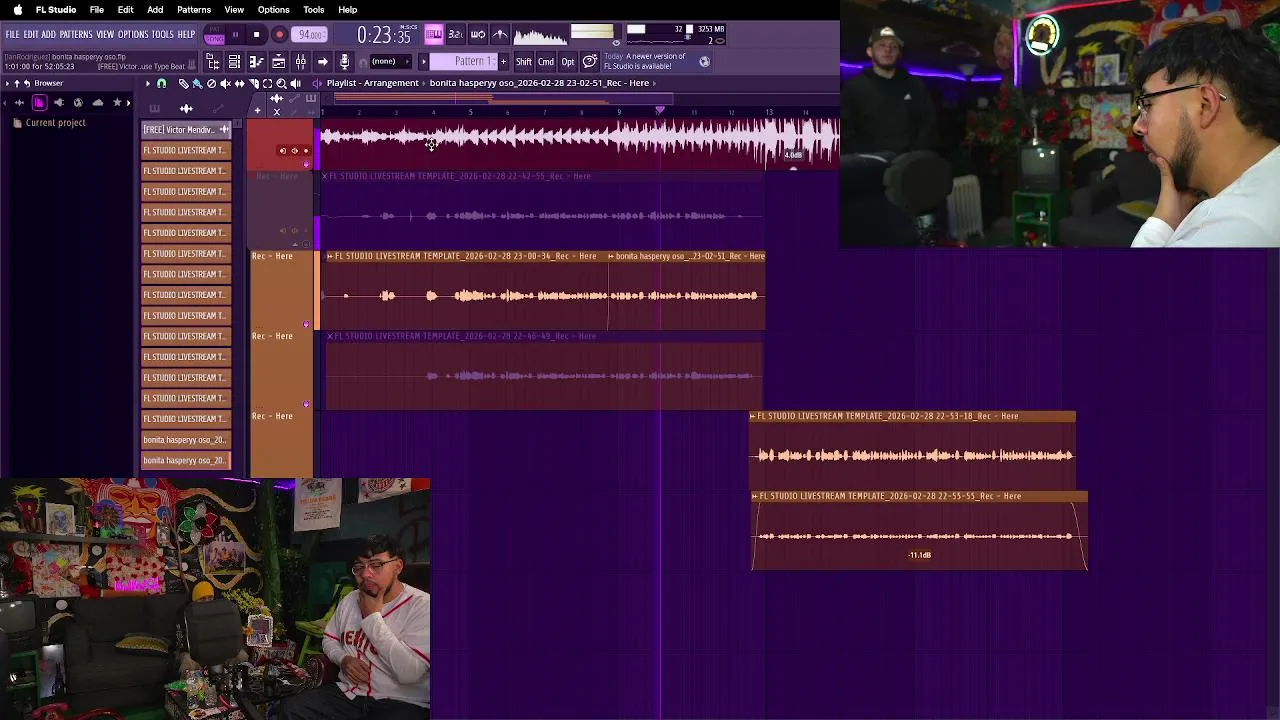The width and height of the screenshot is (1280, 720).
Task: Select the Mute tool in playlist toolbar
Action: pos(225,83)
